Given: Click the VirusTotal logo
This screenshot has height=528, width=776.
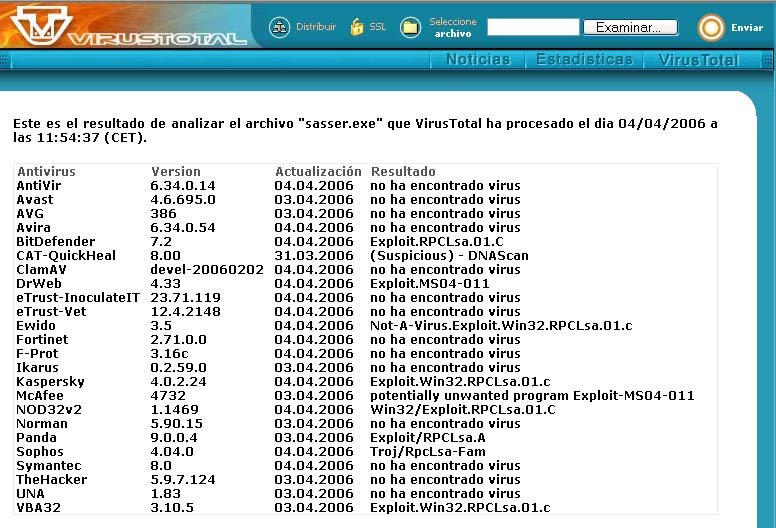Looking at the screenshot, I should click(x=129, y=26).
